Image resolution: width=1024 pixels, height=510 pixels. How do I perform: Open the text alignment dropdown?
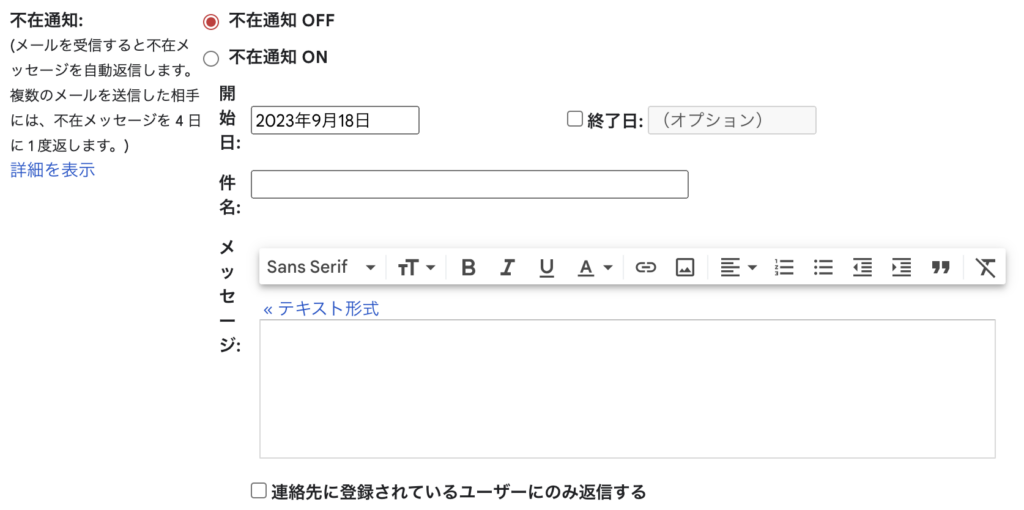tap(738, 267)
